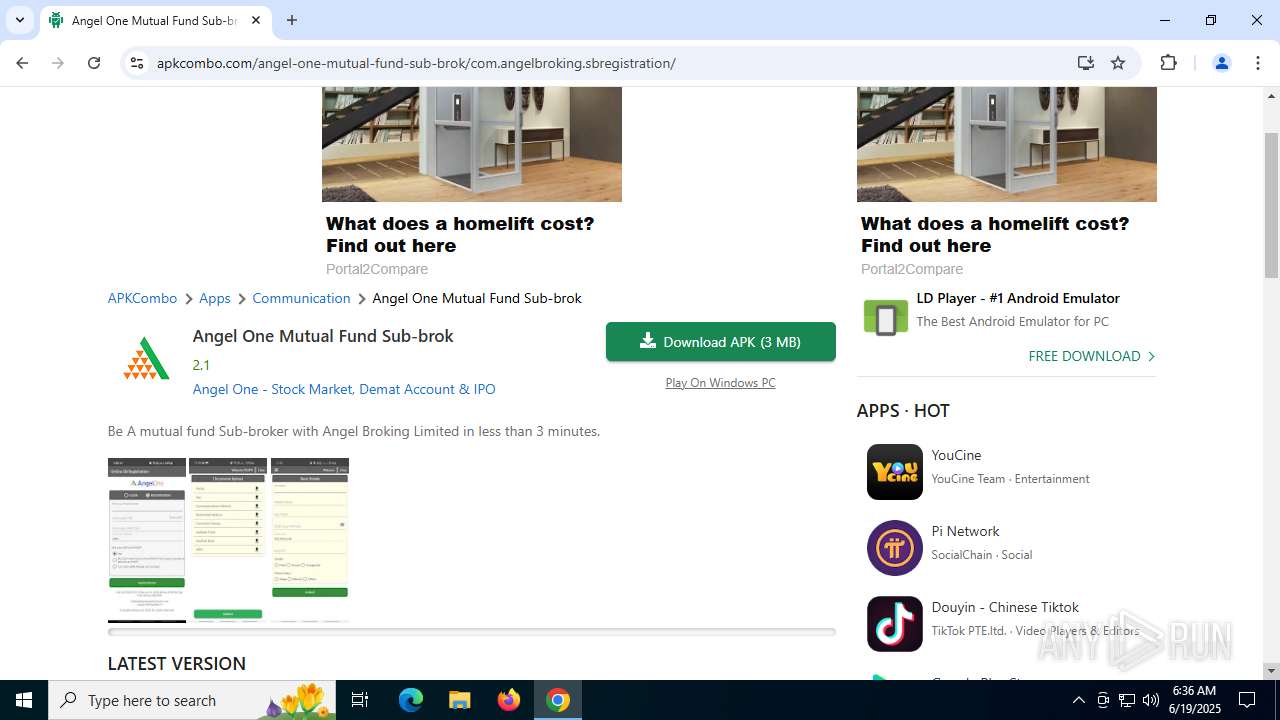This screenshot has width=1280, height=720.
Task: Open second app screenshot thumbnail
Action: tap(228, 540)
